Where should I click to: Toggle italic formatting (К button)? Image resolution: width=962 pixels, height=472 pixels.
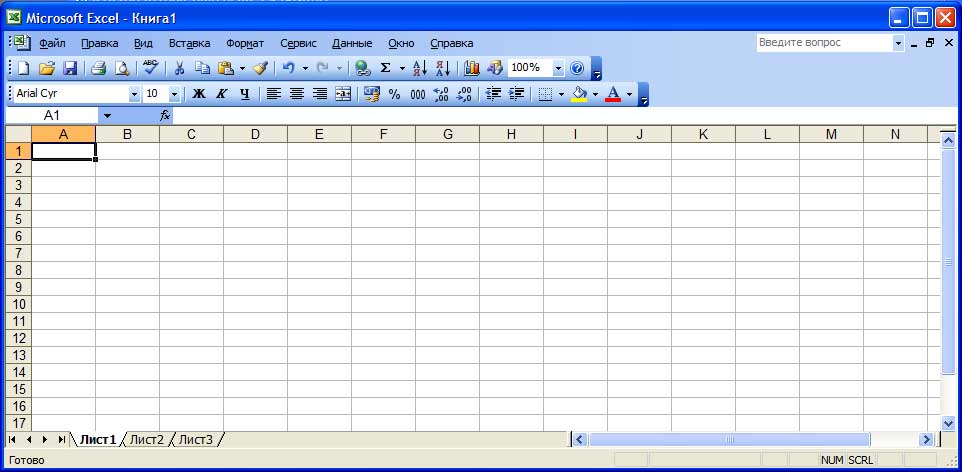pos(221,94)
